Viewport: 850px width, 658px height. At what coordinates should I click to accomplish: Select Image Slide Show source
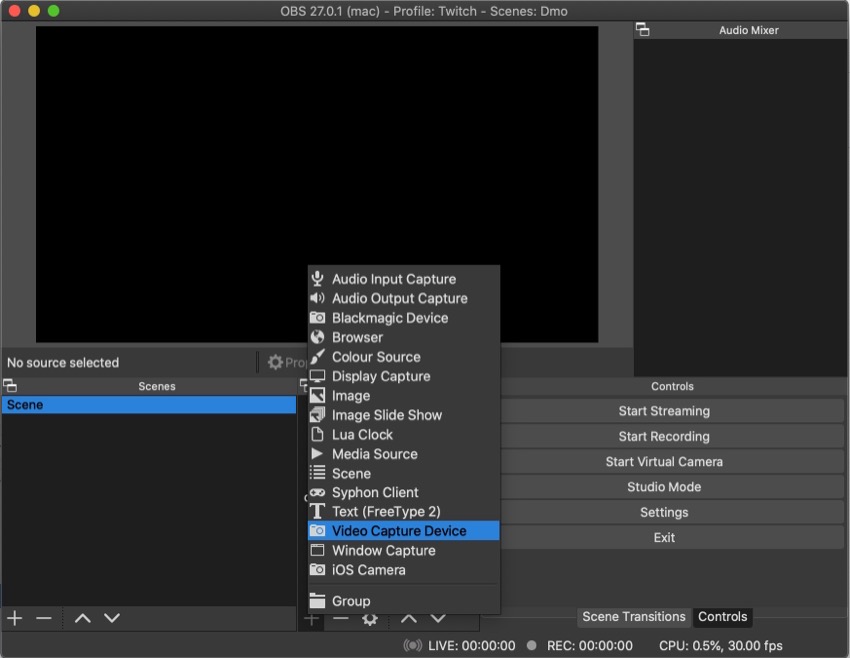coord(403,415)
